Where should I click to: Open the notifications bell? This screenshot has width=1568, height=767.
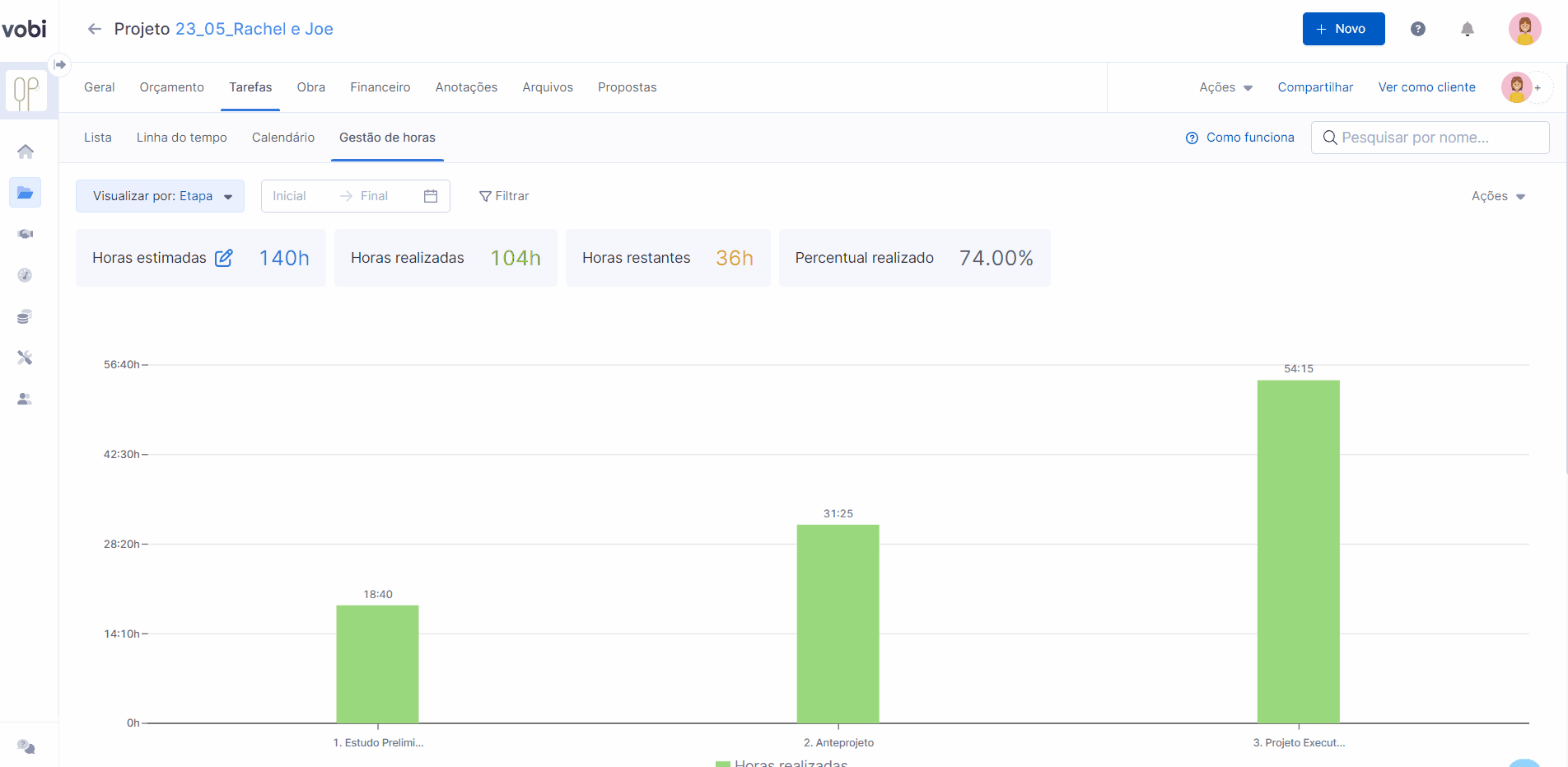1467,30
